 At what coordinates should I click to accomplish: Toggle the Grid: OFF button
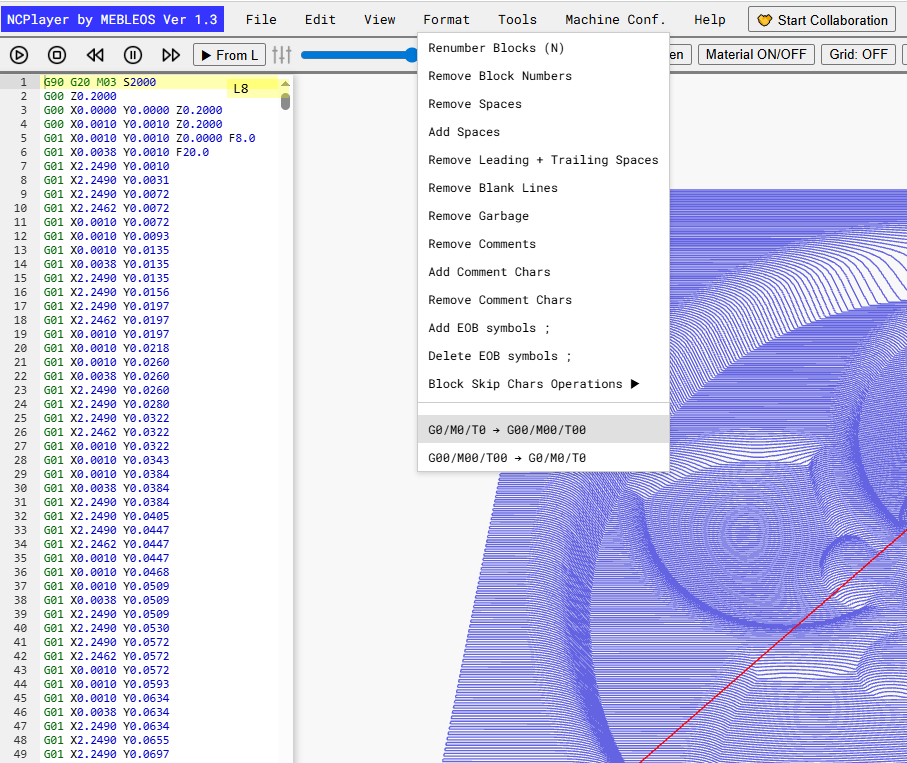pyautogui.click(x=858, y=54)
